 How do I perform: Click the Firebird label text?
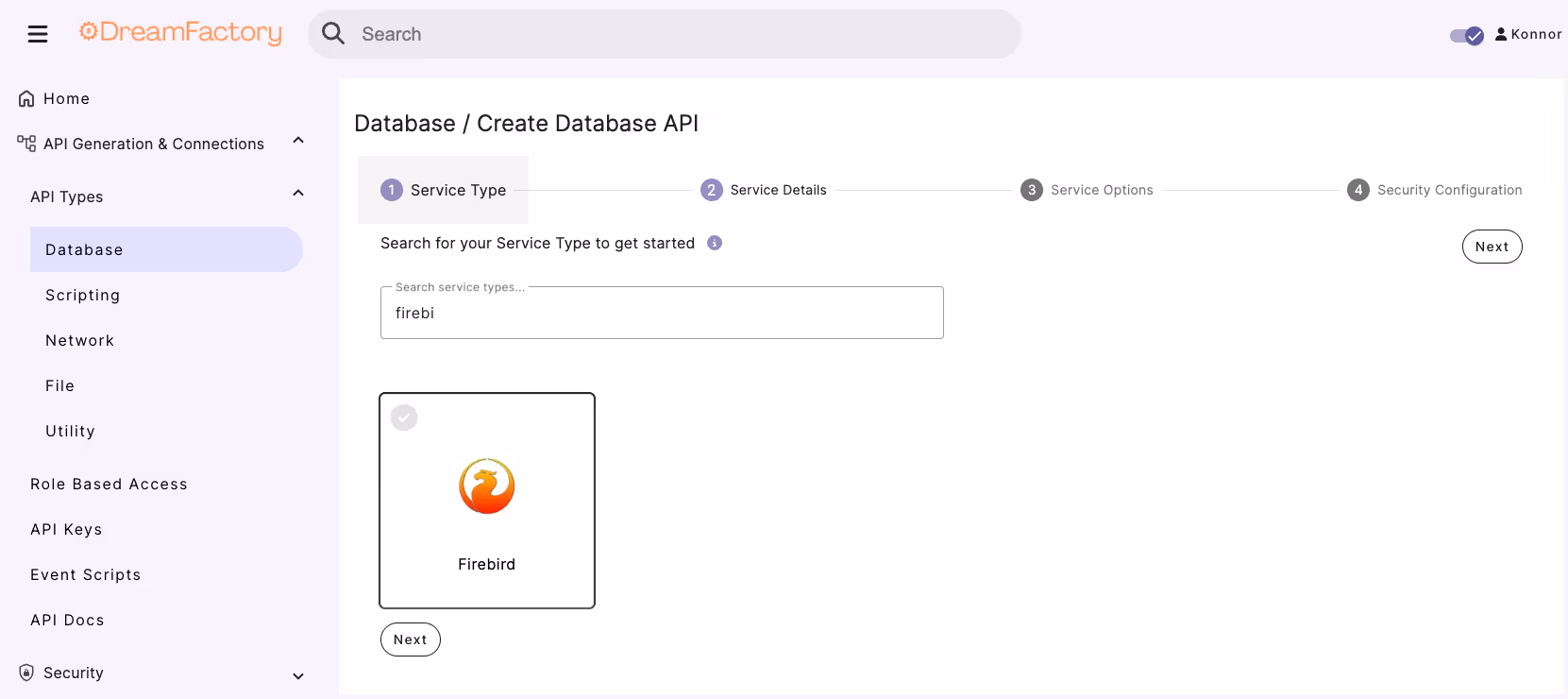tap(487, 564)
